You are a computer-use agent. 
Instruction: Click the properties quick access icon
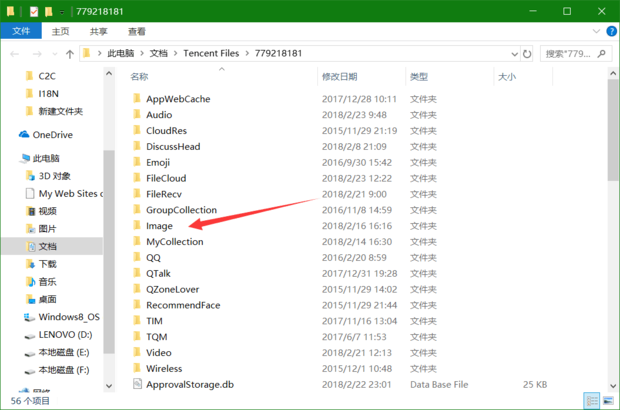pyautogui.click(x=34, y=11)
